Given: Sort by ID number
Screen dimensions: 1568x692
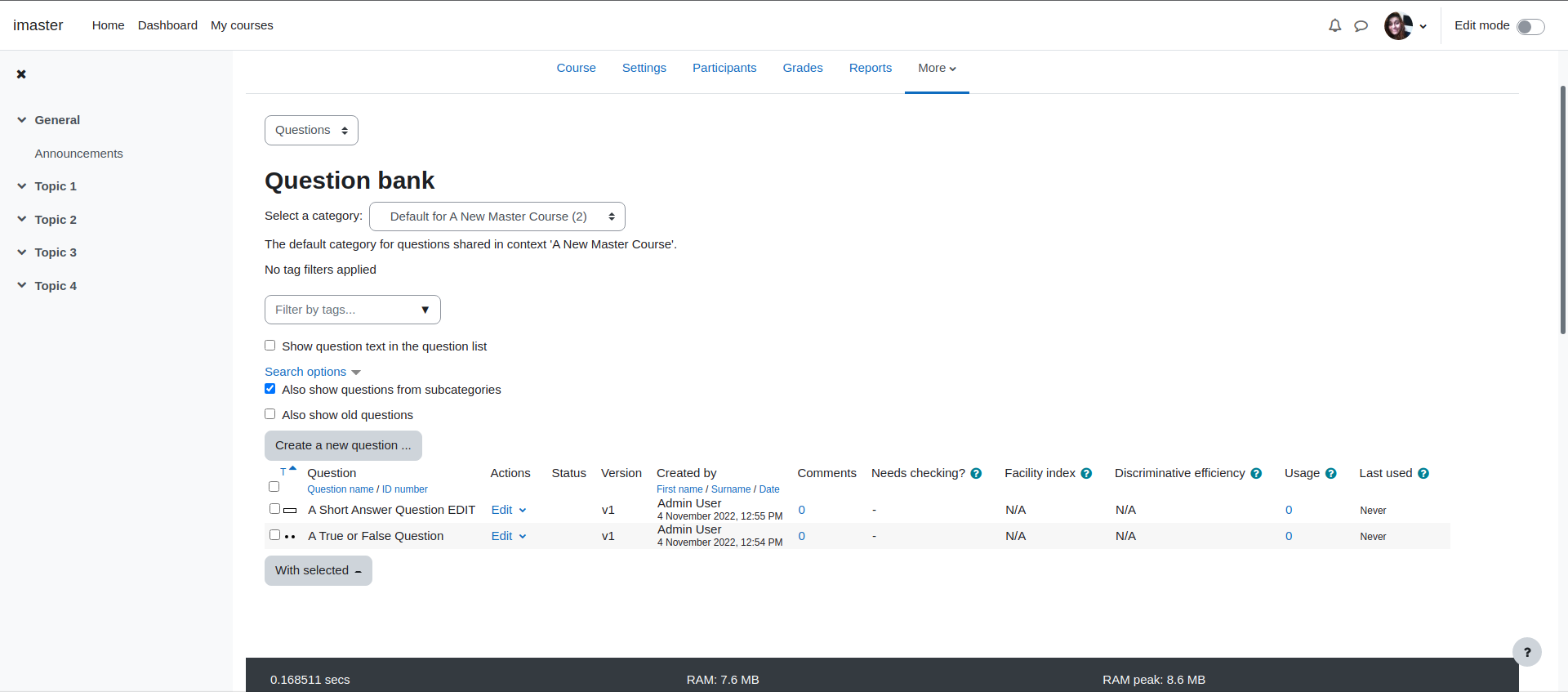Looking at the screenshot, I should click(405, 489).
